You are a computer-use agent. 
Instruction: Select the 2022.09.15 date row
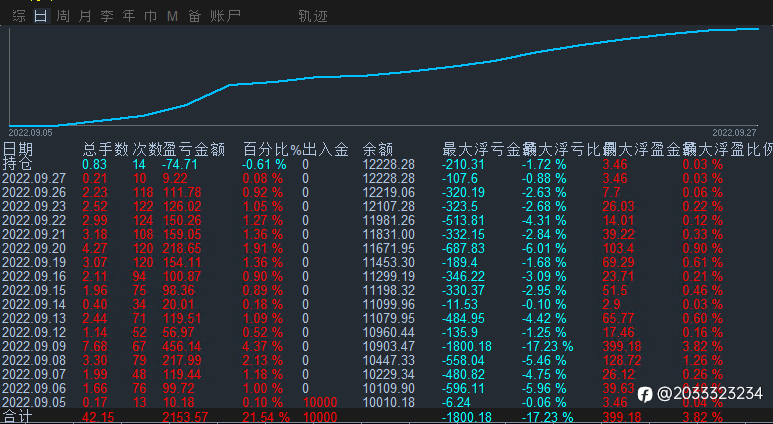pyautogui.click(x=34, y=290)
